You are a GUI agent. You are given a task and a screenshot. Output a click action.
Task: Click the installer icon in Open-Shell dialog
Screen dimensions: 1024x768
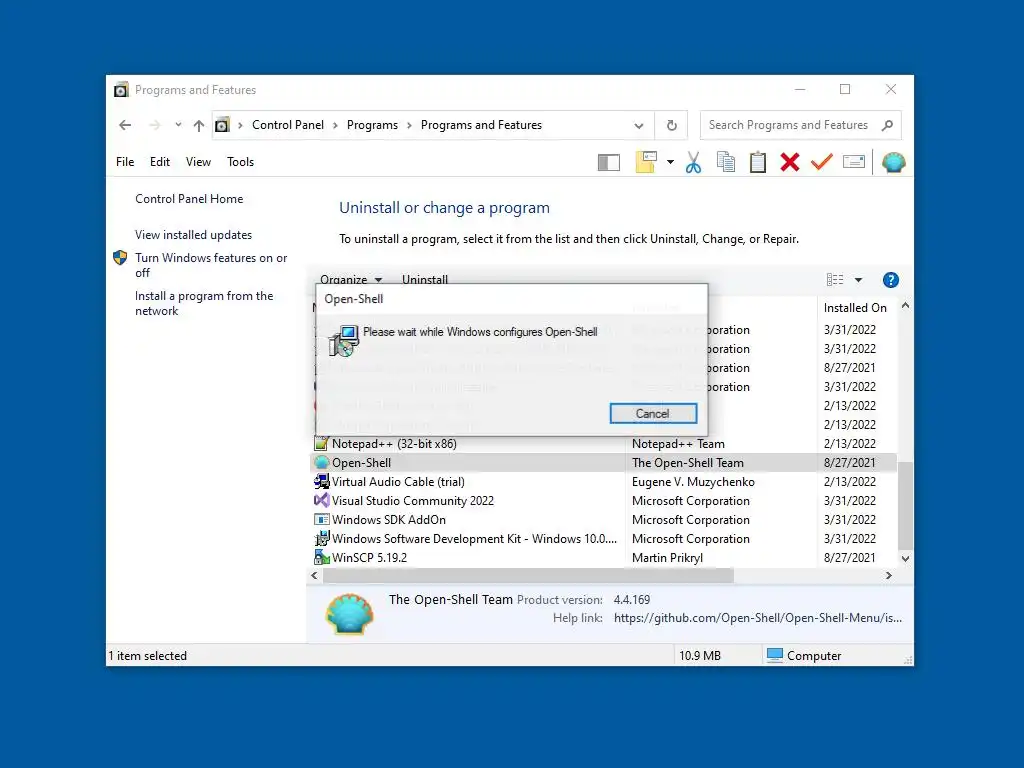344,341
